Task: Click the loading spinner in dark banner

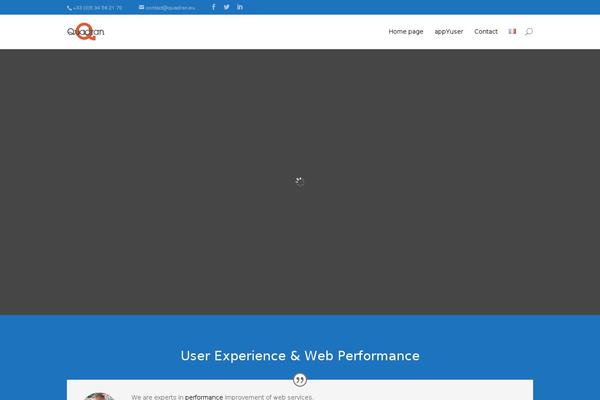Action: pyautogui.click(x=300, y=181)
